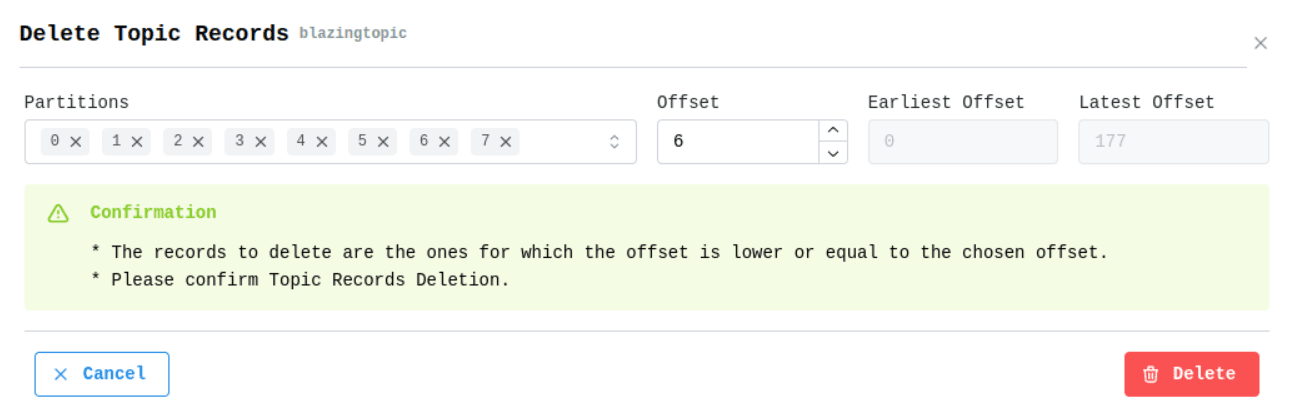Viewport: 1293px width, 416px height.
Task: Click the Confirmation warning triangle icon
Action: click(x=58, y=213)
